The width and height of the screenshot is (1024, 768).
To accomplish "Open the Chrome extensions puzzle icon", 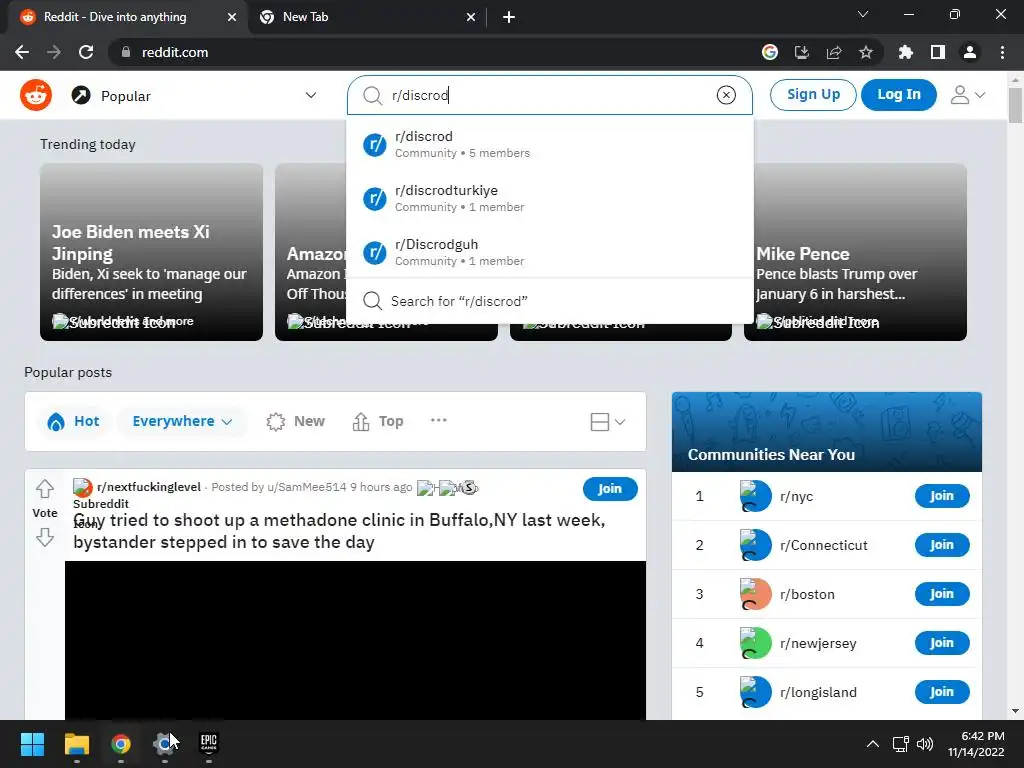I will [x=906, y=52].
